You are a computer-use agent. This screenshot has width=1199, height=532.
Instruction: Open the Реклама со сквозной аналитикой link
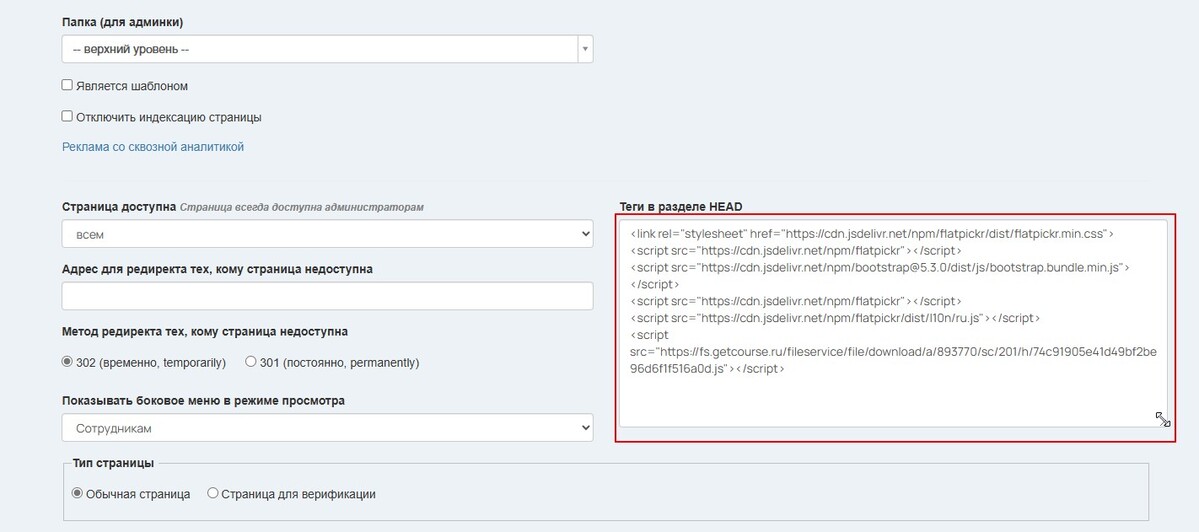153,147
